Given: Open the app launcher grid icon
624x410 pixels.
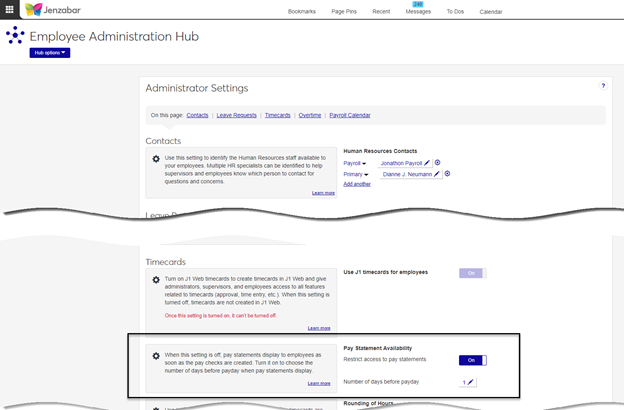Looking at the screenshot, I should [9, 10].
